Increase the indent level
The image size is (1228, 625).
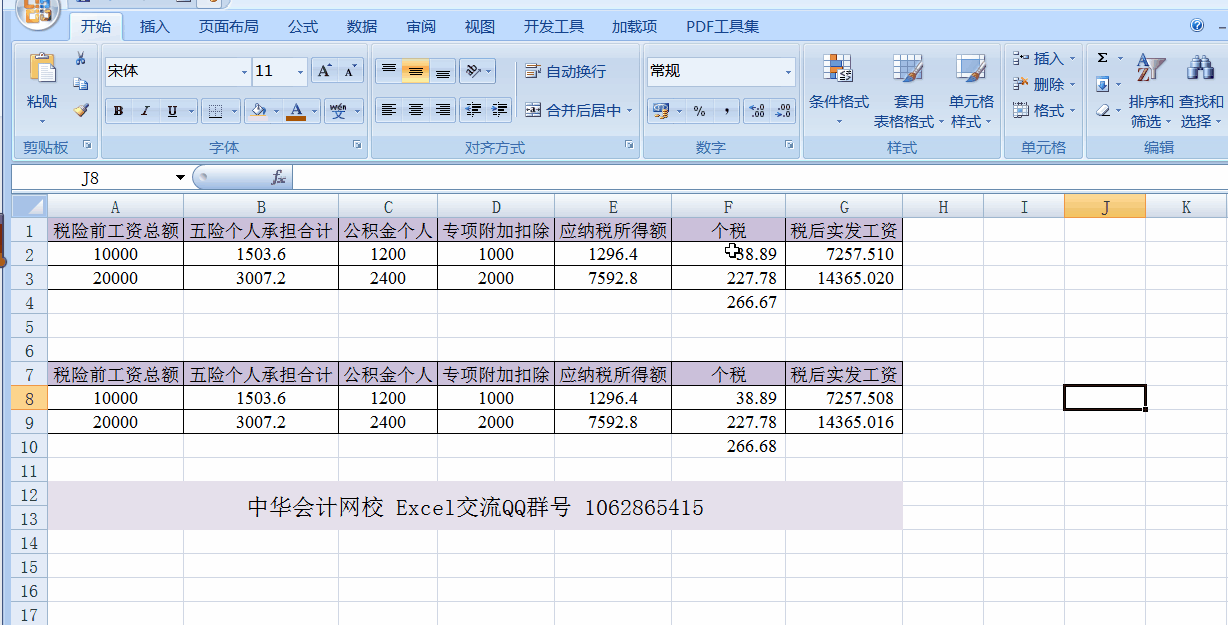point(500,110)
